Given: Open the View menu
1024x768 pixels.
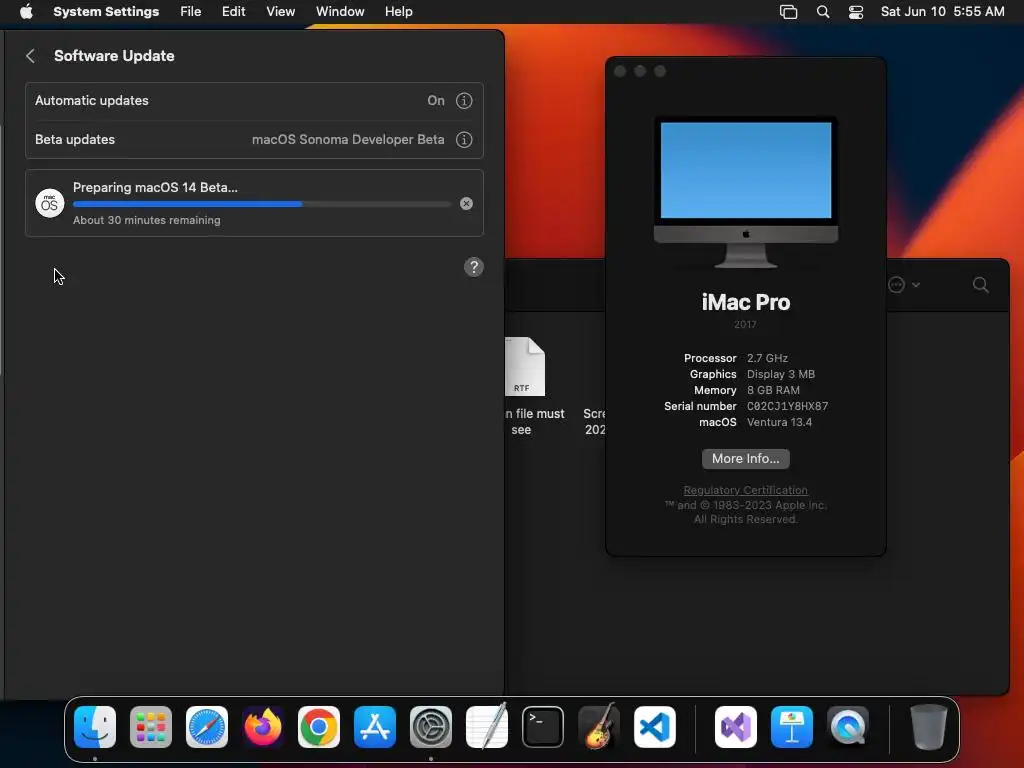Looking at the screenshot, I should (x=280, y=12).
